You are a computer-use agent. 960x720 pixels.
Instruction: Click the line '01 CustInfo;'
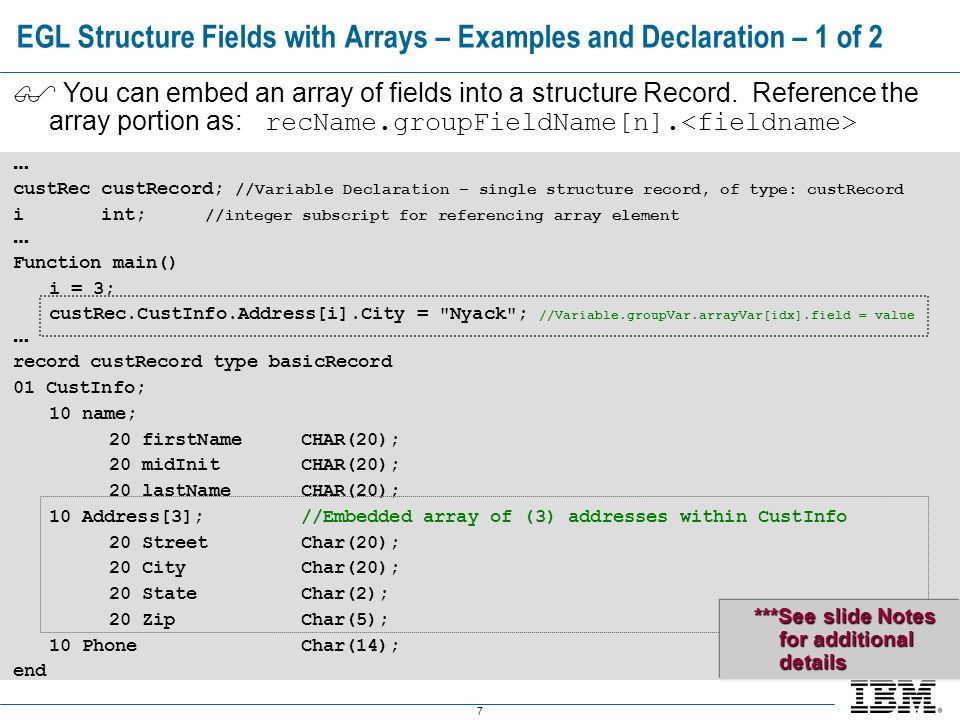click(79, 388)
